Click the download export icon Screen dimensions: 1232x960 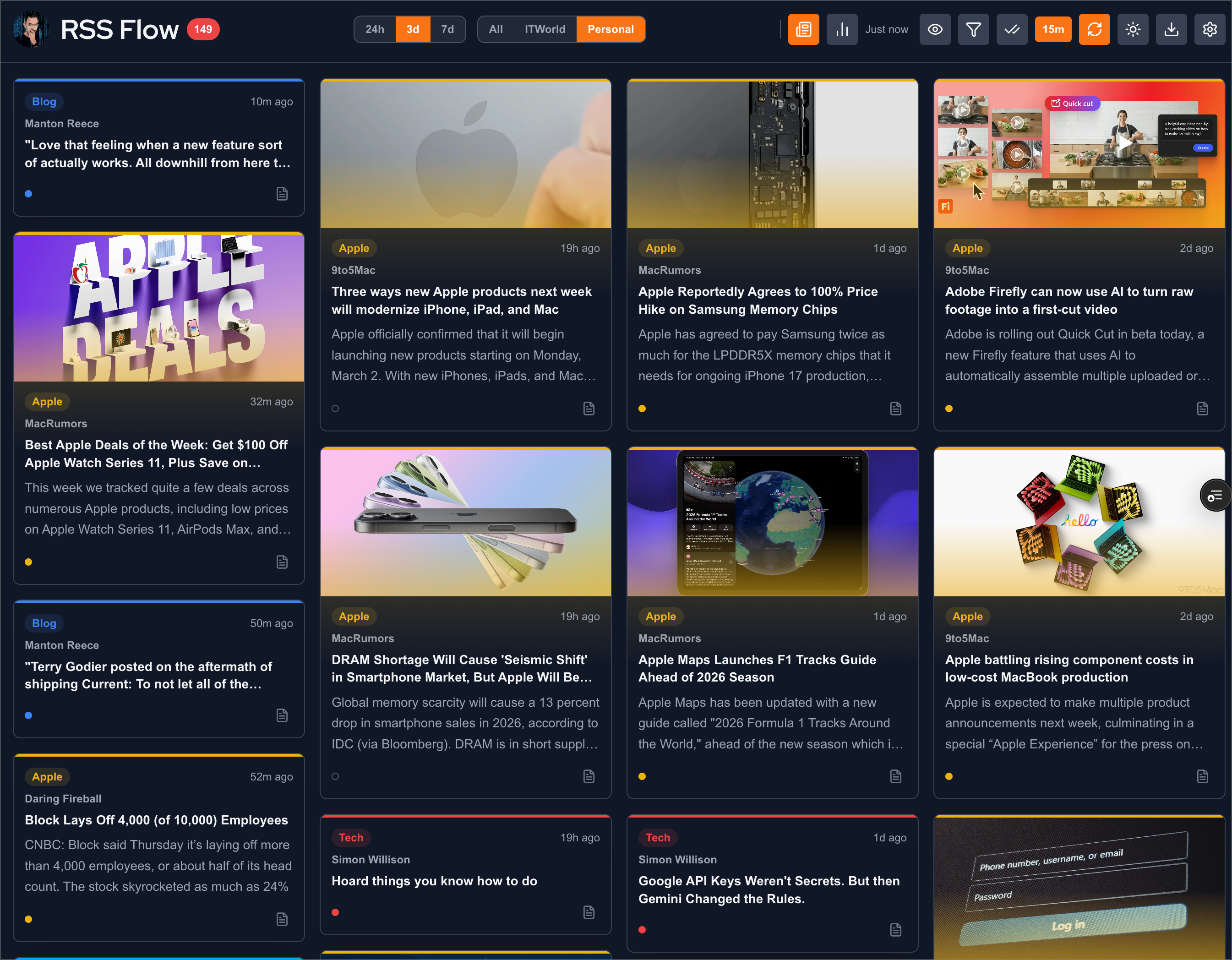point(1171,29)
